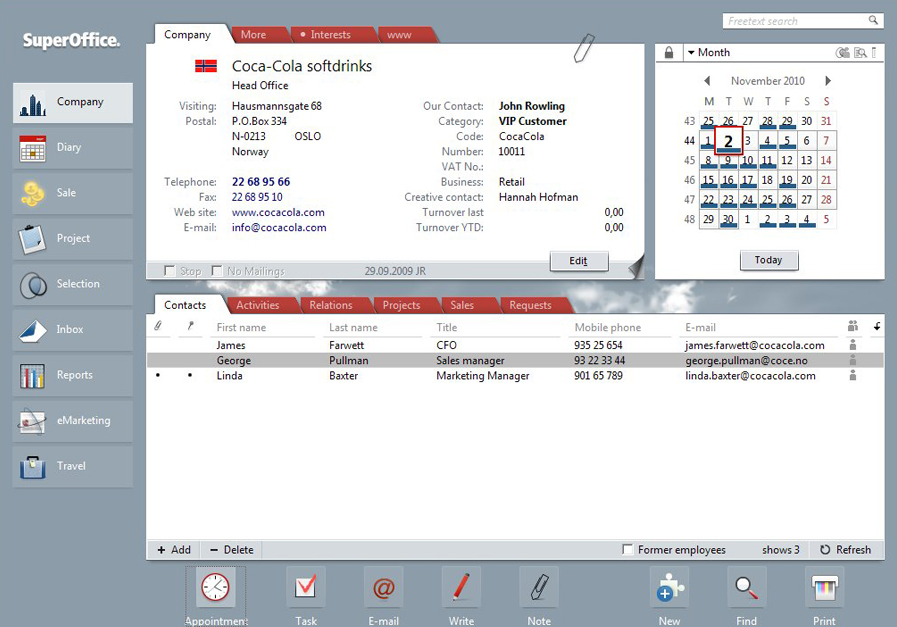Screen dimensions: 897x627
Task: Toggle the Stop checkbox
Action: pyautogui.click(x=169, y=271)
